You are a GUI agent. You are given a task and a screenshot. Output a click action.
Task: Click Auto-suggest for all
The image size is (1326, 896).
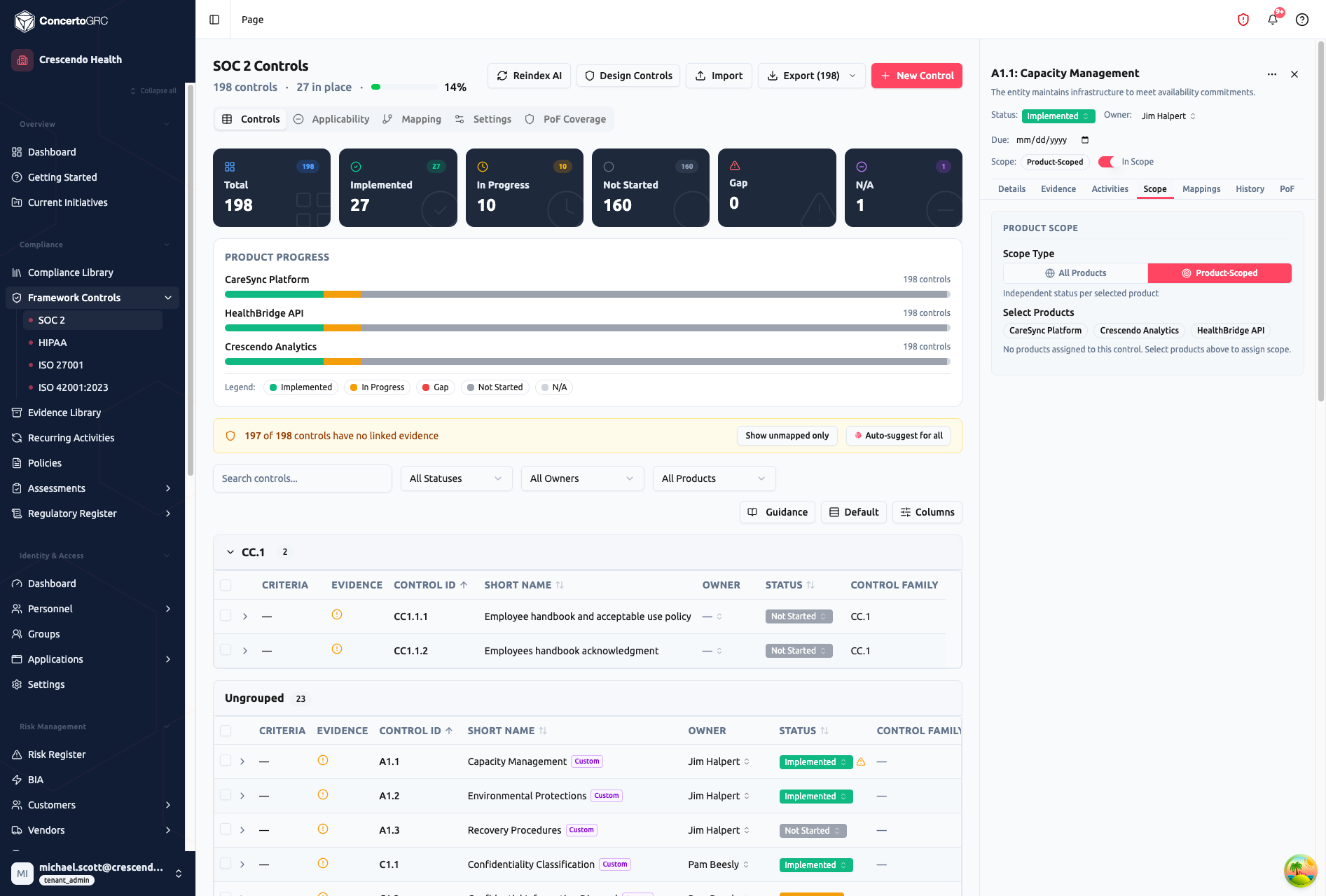click(x=898, y=436)
